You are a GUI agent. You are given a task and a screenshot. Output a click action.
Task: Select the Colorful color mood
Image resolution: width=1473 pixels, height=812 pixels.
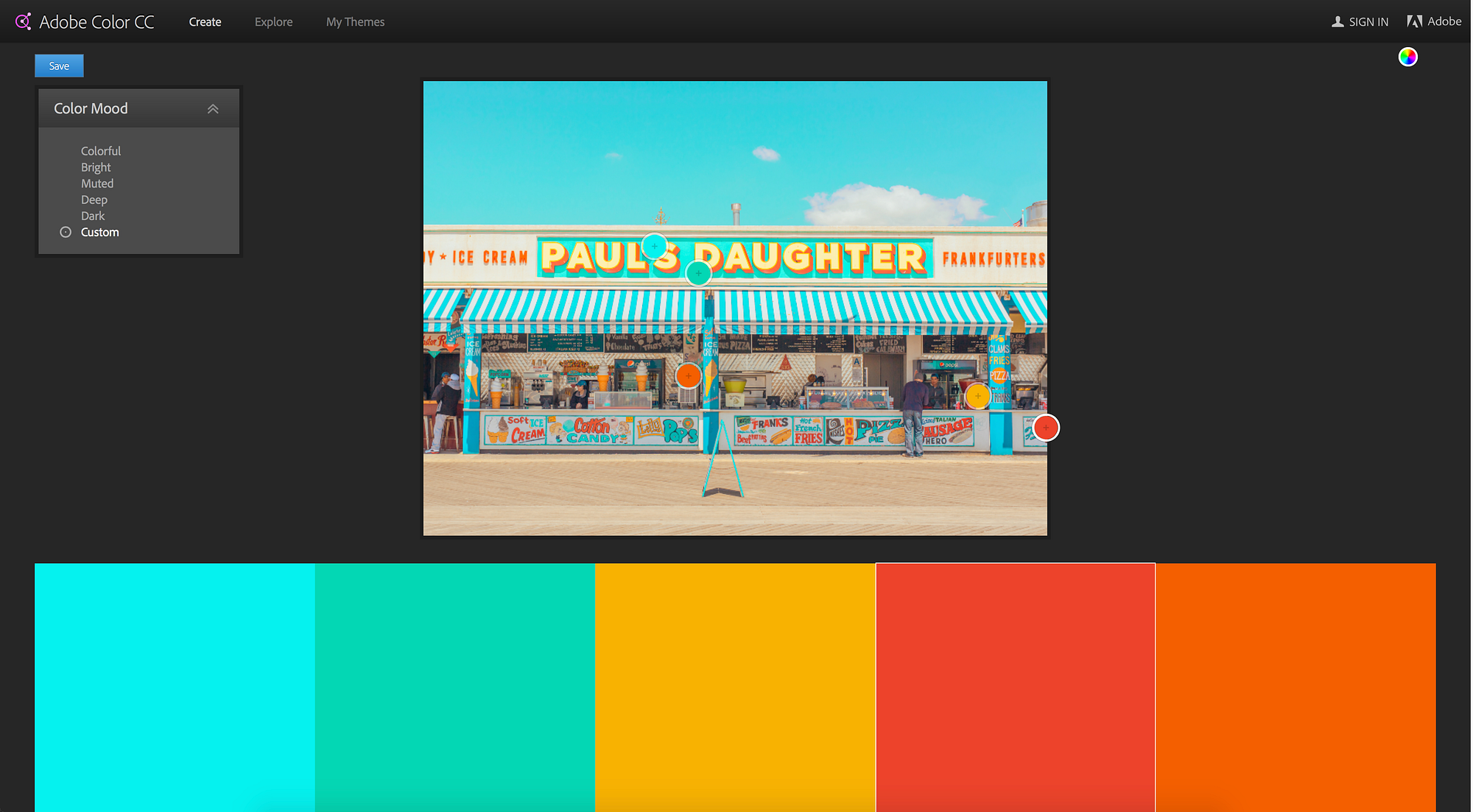click(x=101, y=151)
